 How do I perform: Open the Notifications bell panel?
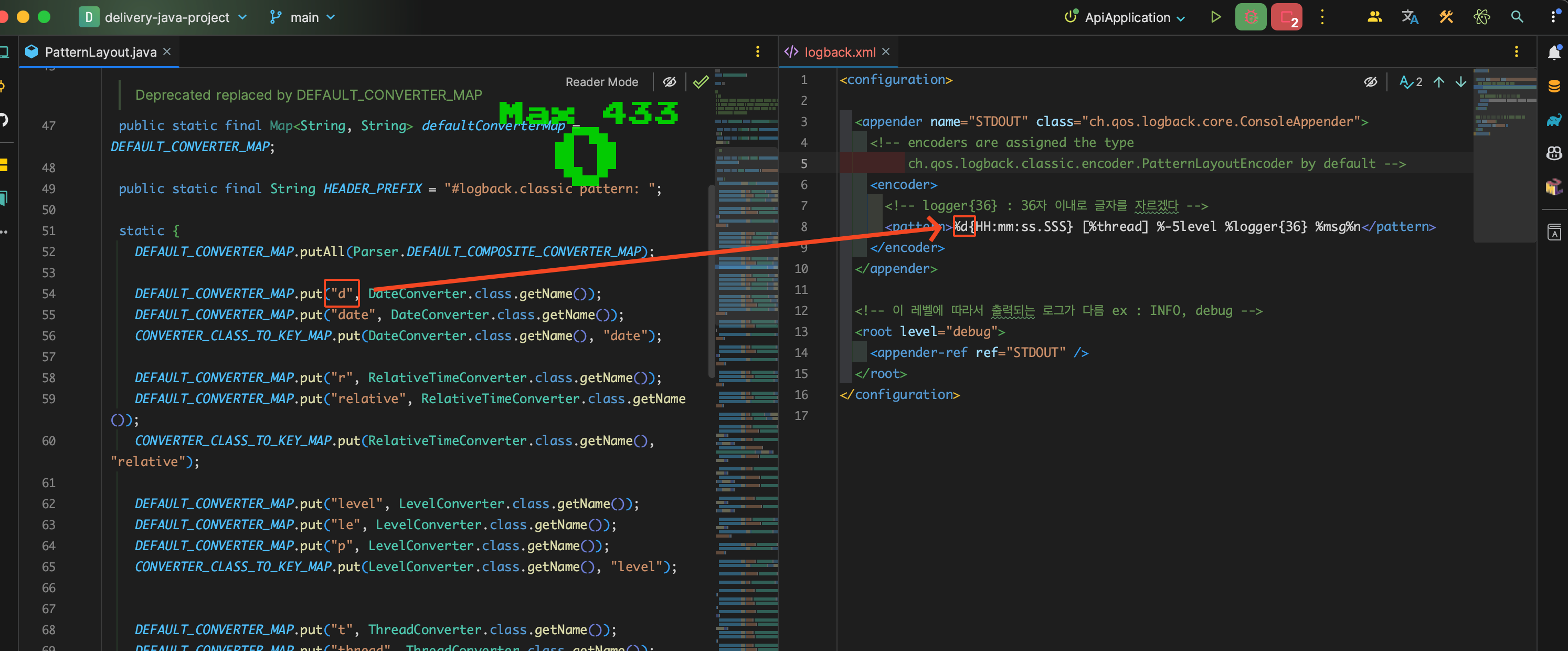tap(1554, 53)
